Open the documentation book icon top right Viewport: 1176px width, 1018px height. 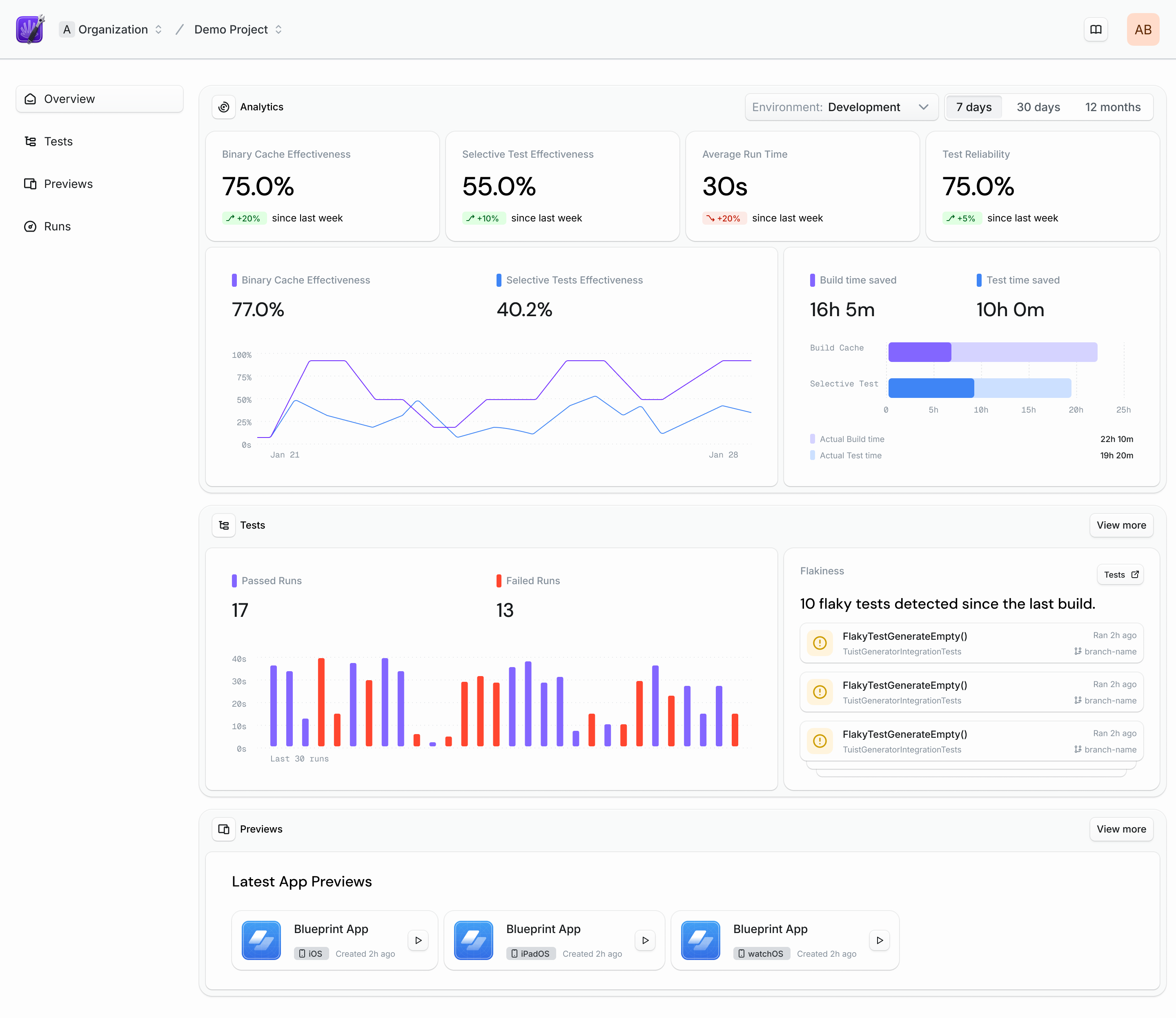click(1096, 29)
